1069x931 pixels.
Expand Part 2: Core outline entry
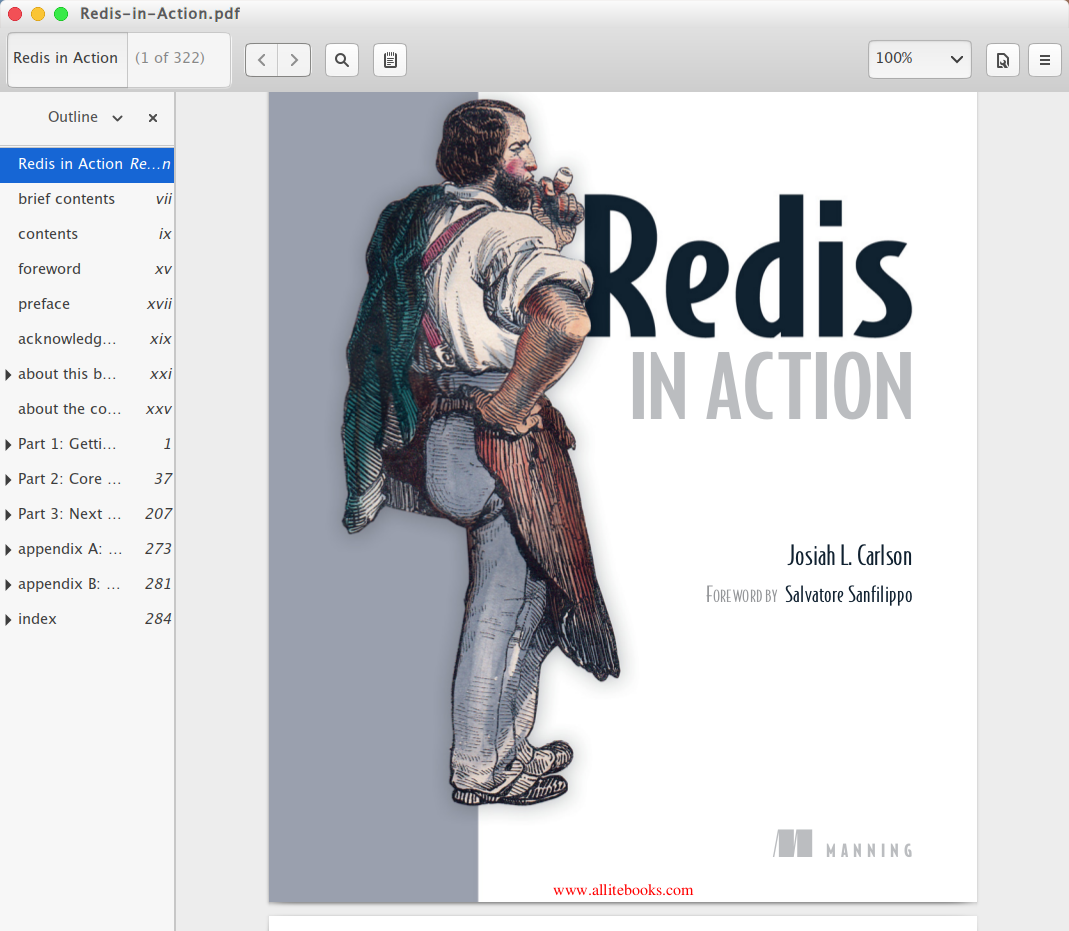coord(8,480)
